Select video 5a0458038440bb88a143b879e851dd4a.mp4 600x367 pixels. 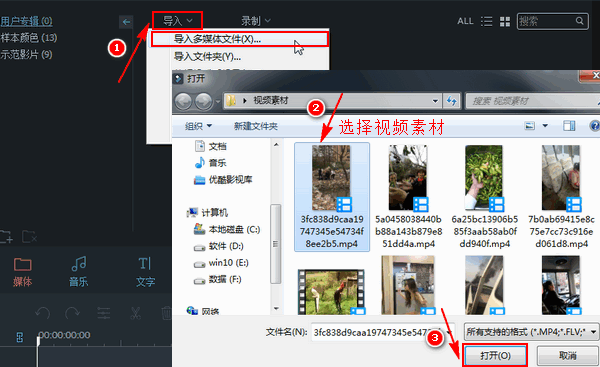[408, 197]
